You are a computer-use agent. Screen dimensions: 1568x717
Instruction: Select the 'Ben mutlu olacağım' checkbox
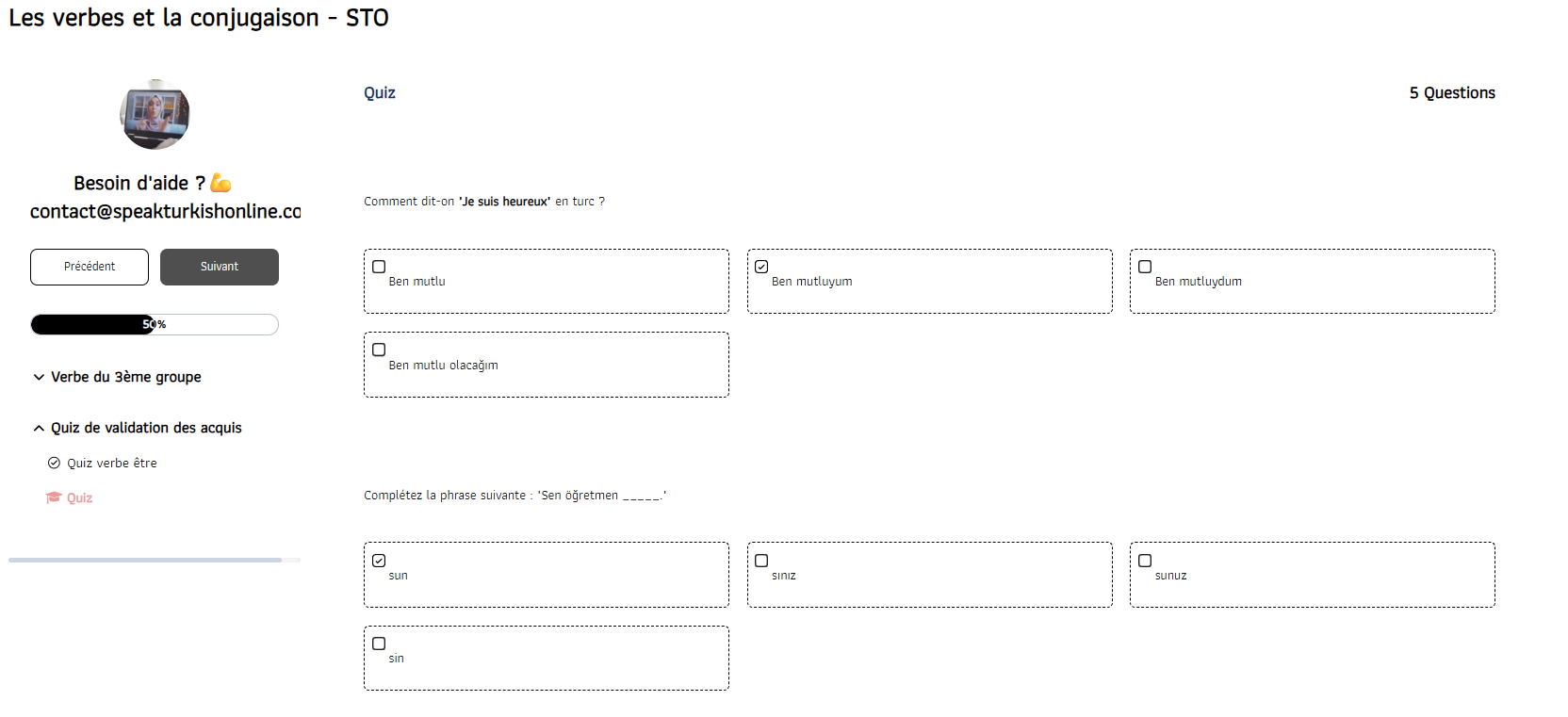(379, 350)
